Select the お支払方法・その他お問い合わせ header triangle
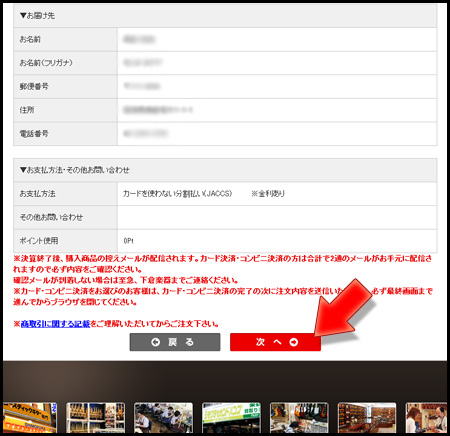The image size is (450, 436). [23, 170]
